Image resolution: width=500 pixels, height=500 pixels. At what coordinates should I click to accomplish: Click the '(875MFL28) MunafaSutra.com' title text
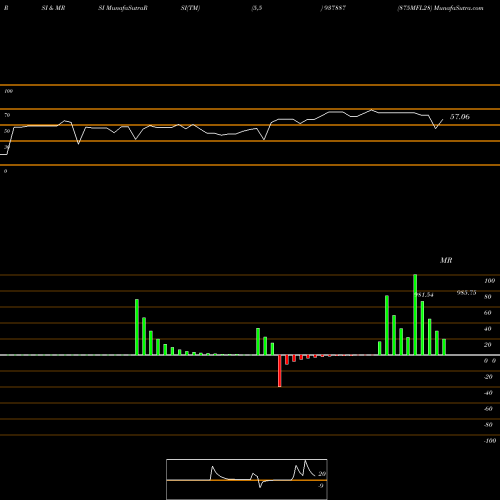click(x=440, y=8)
